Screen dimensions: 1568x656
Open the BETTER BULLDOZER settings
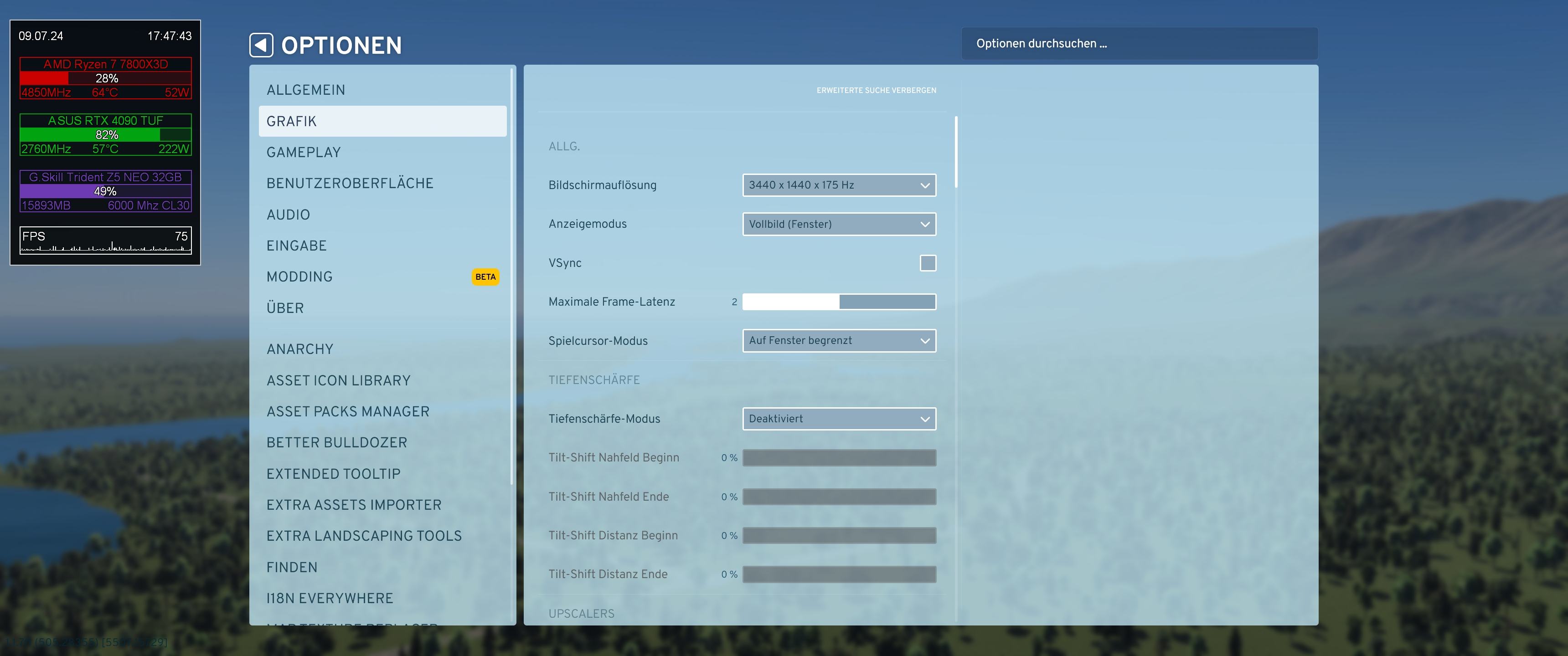point(336,442)
